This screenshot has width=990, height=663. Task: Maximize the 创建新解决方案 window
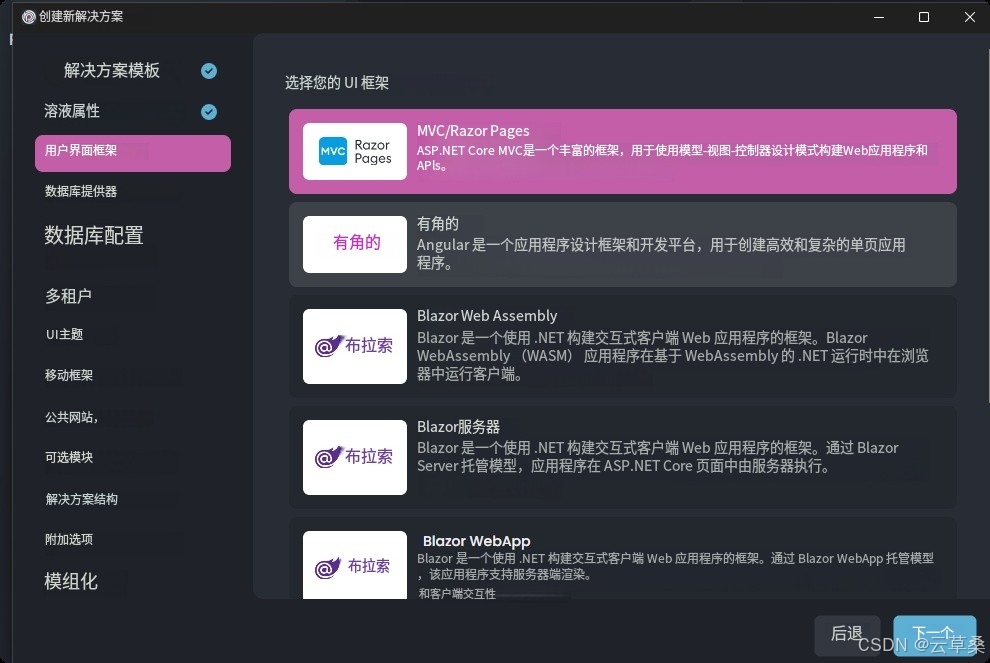coord(924,17)
